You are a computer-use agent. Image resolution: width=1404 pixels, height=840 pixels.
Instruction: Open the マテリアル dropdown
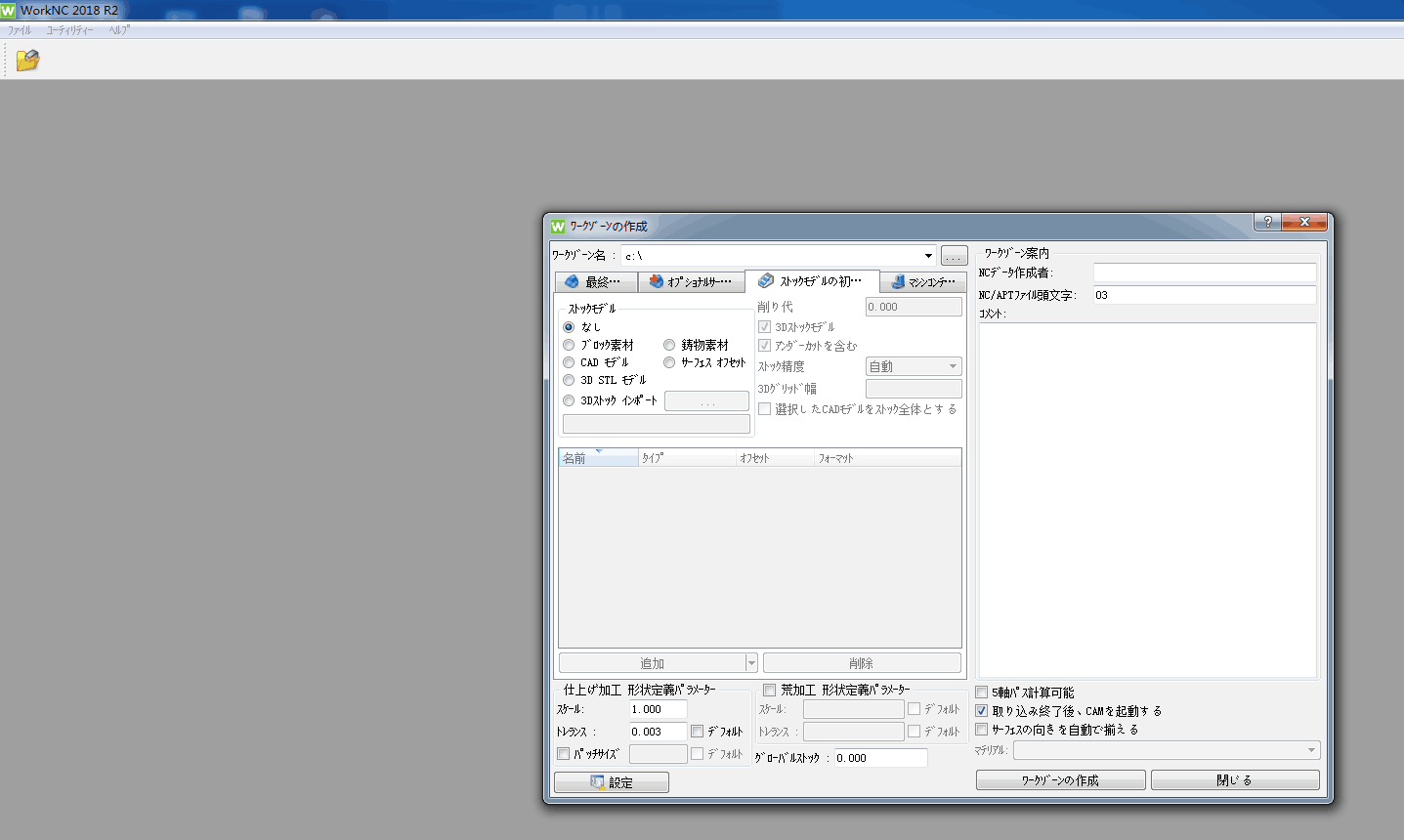(x=1167, y=750)
